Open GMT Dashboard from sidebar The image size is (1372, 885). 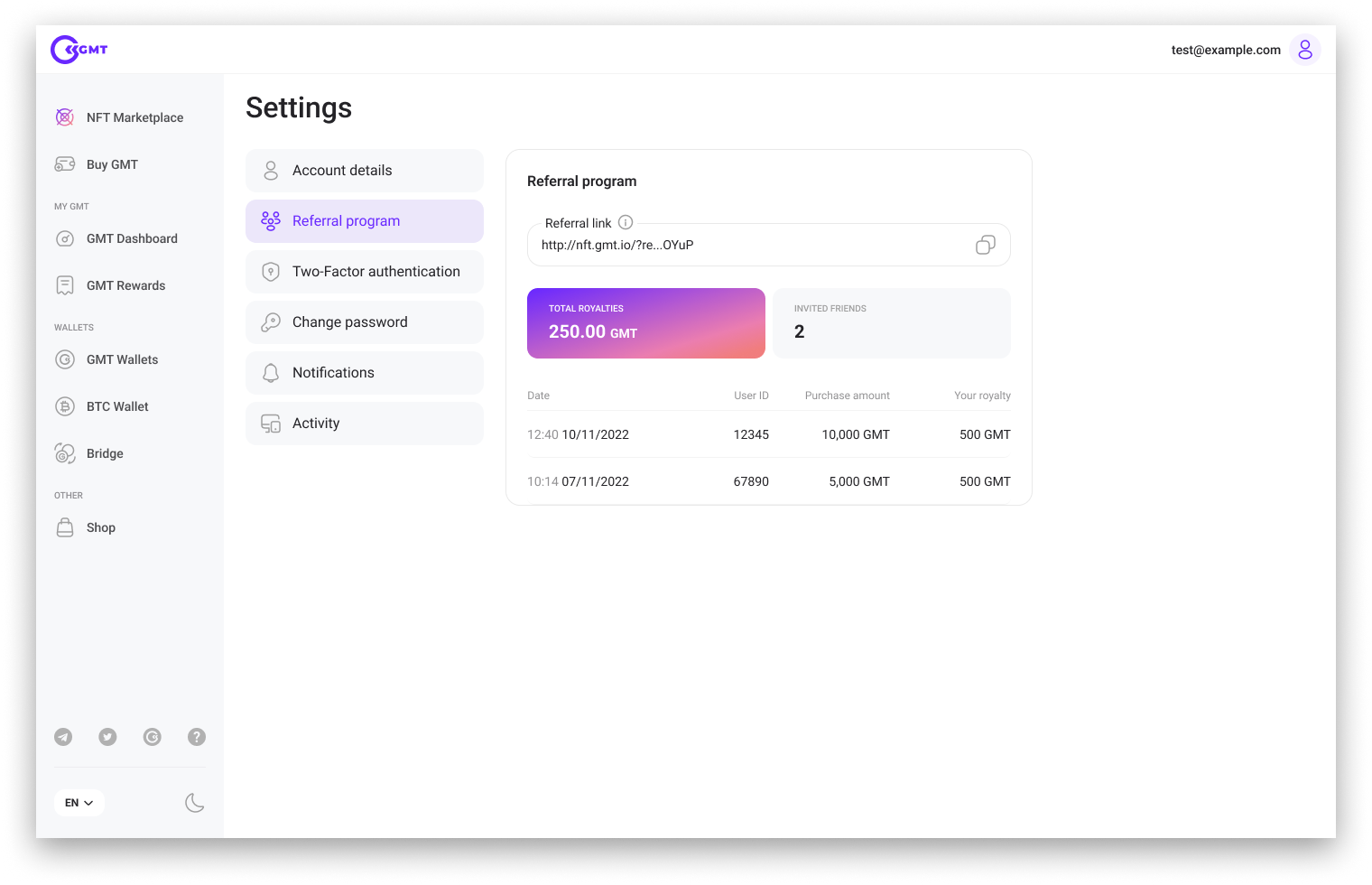pyautogui.click(x=130, y=238)
